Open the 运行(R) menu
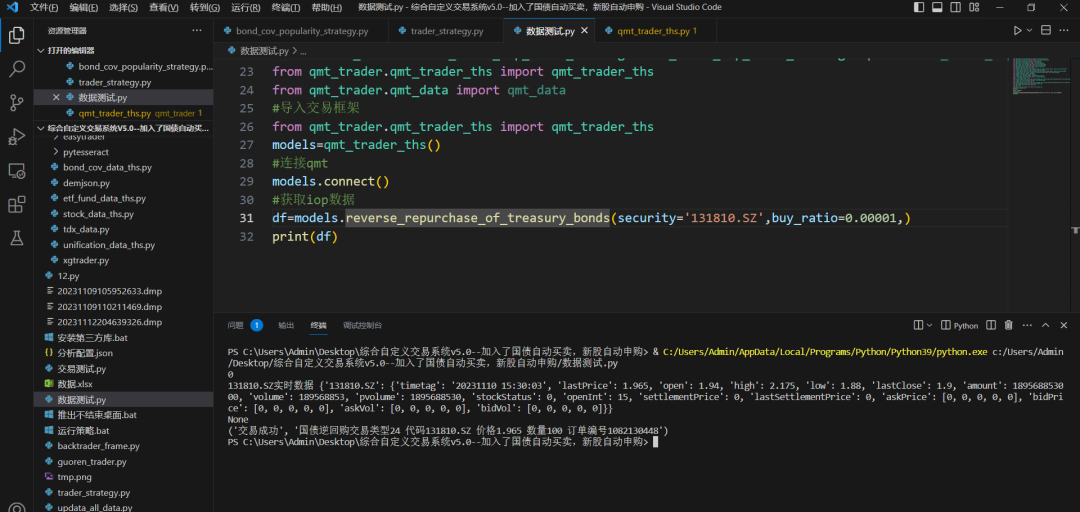The height and width of the screenshot is (512, 1080). click(x=246, y=8)
